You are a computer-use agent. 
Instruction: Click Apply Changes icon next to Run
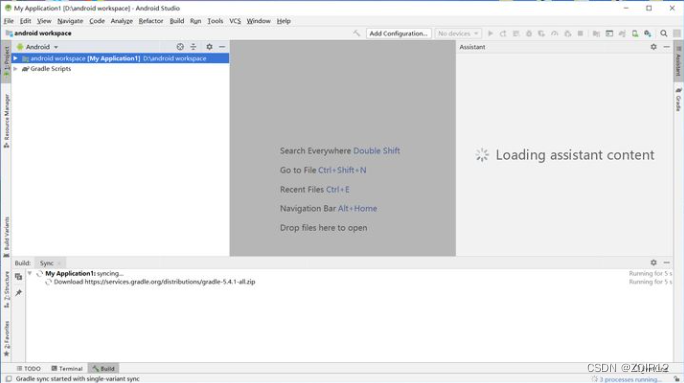(x=503, y=34)
